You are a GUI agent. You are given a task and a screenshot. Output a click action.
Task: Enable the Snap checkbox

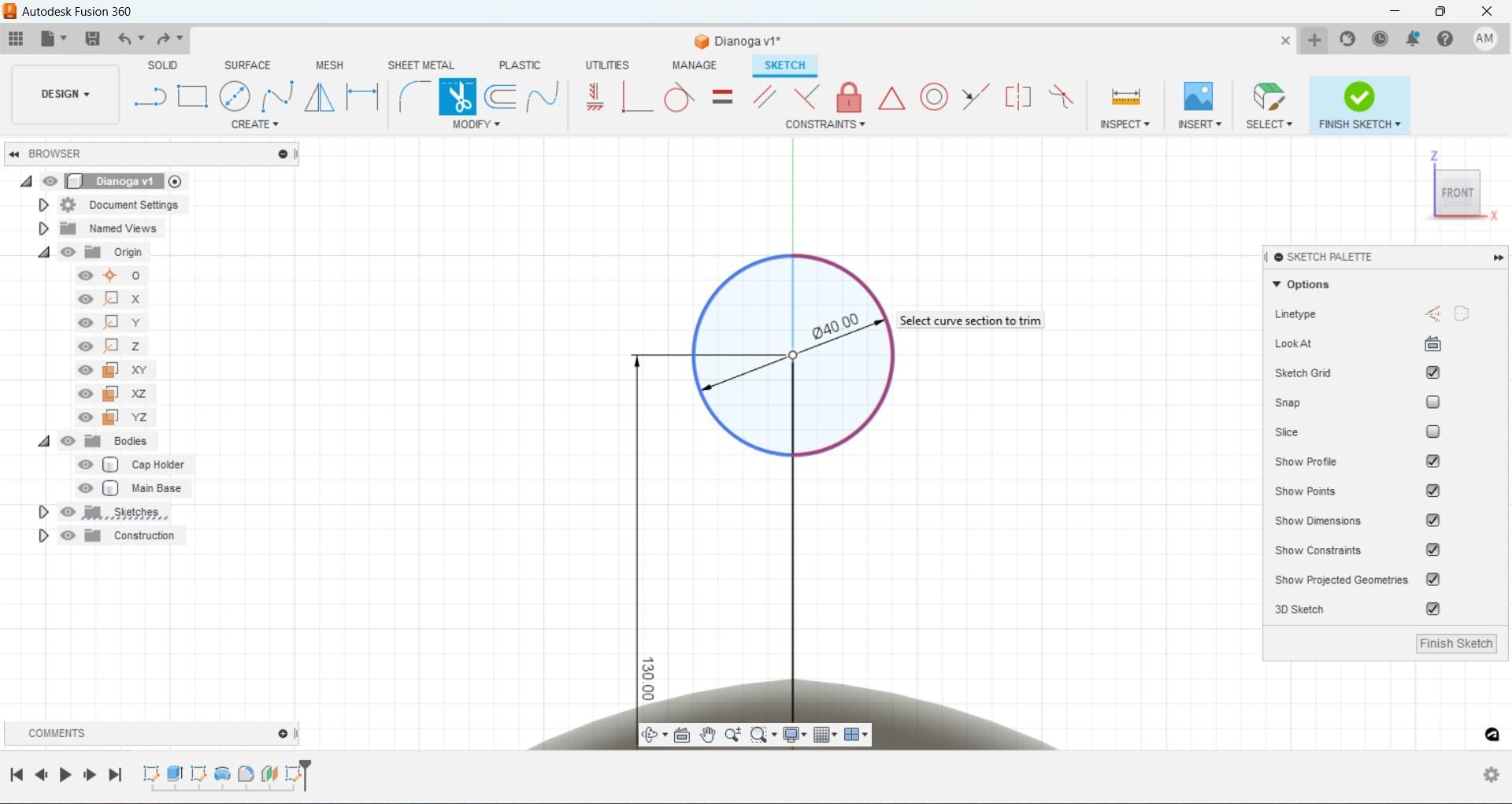(x=1432, y=402)
